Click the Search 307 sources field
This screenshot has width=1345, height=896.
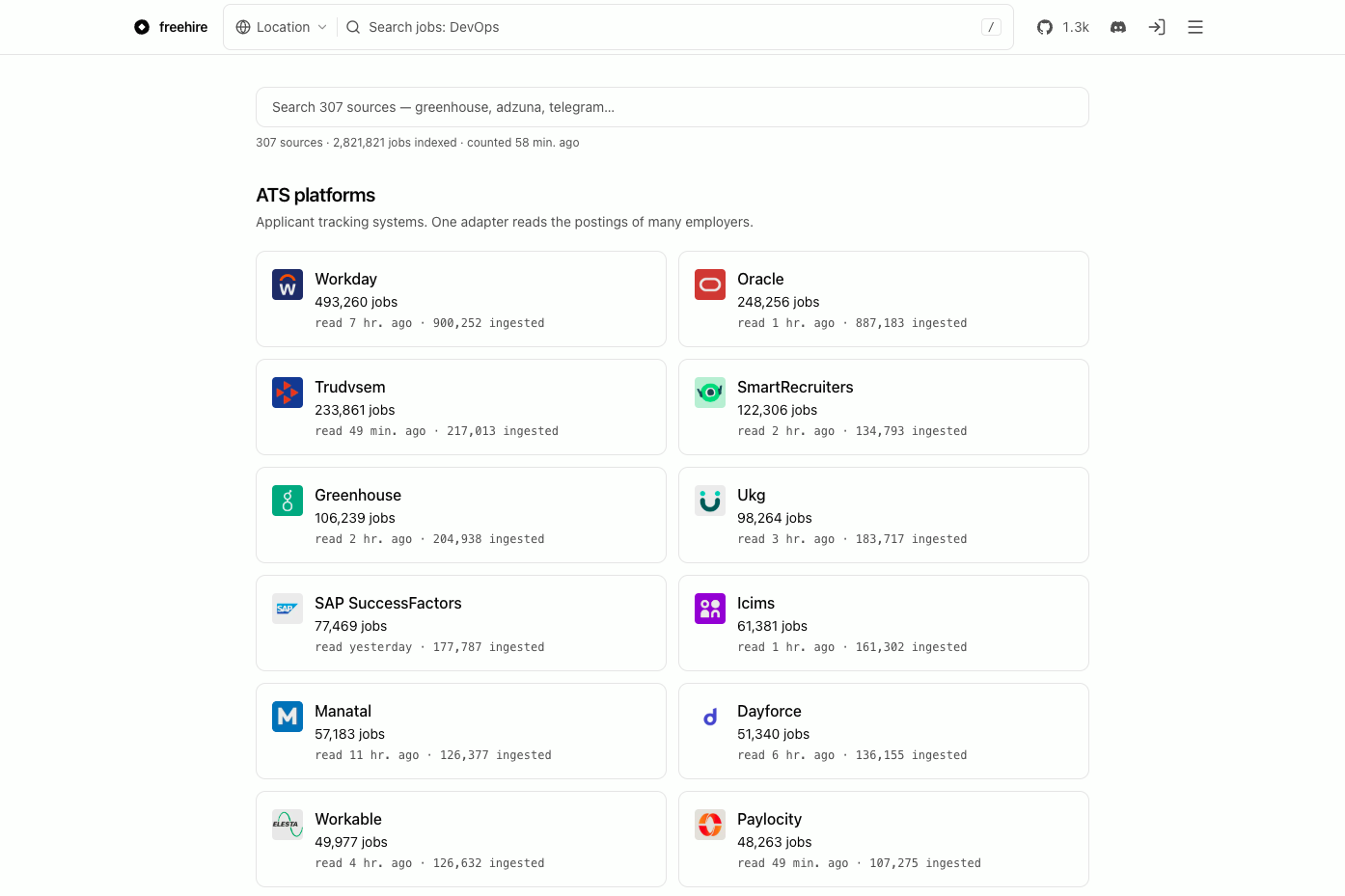coord(672,107)
